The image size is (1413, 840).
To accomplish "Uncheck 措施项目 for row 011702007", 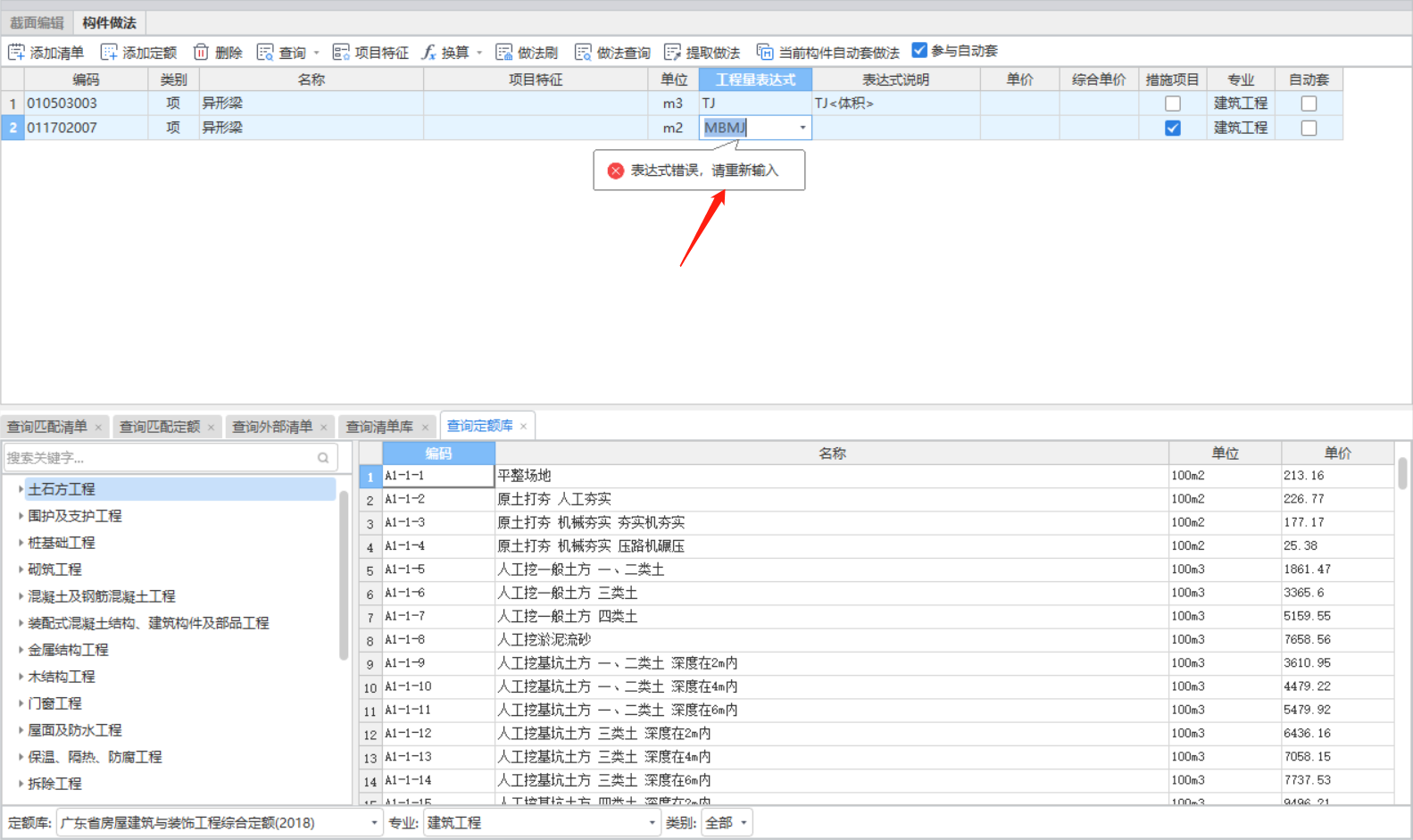I will tap(1173, 128).
